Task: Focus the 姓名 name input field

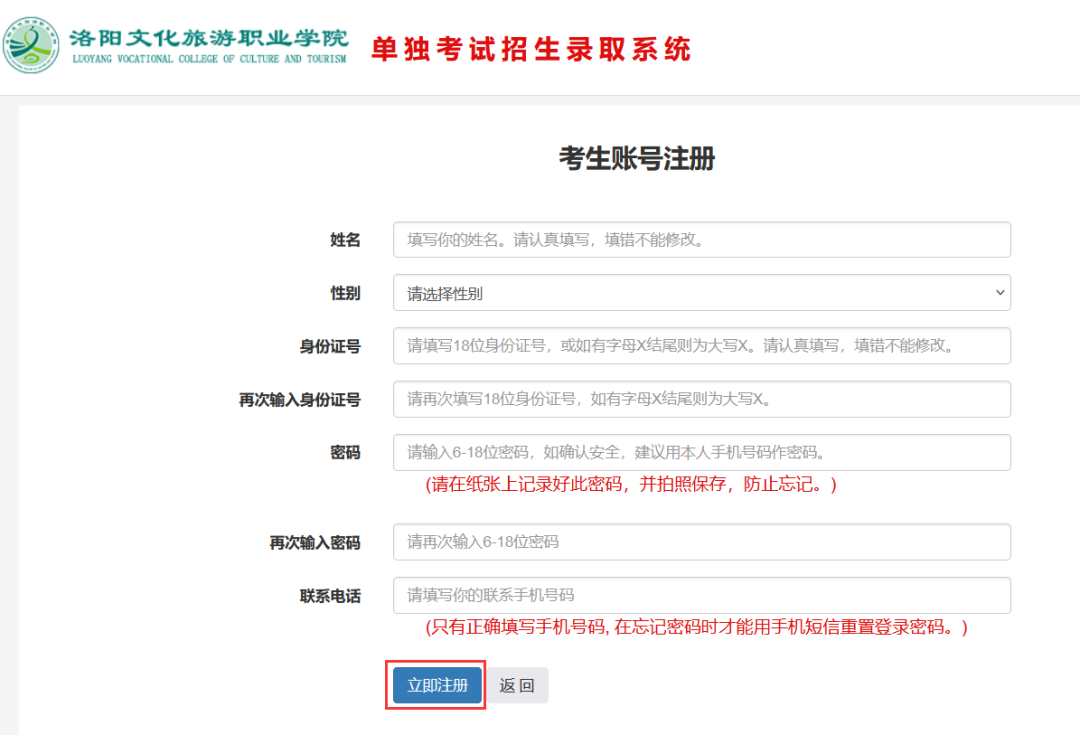Action: tap(701, 240)
